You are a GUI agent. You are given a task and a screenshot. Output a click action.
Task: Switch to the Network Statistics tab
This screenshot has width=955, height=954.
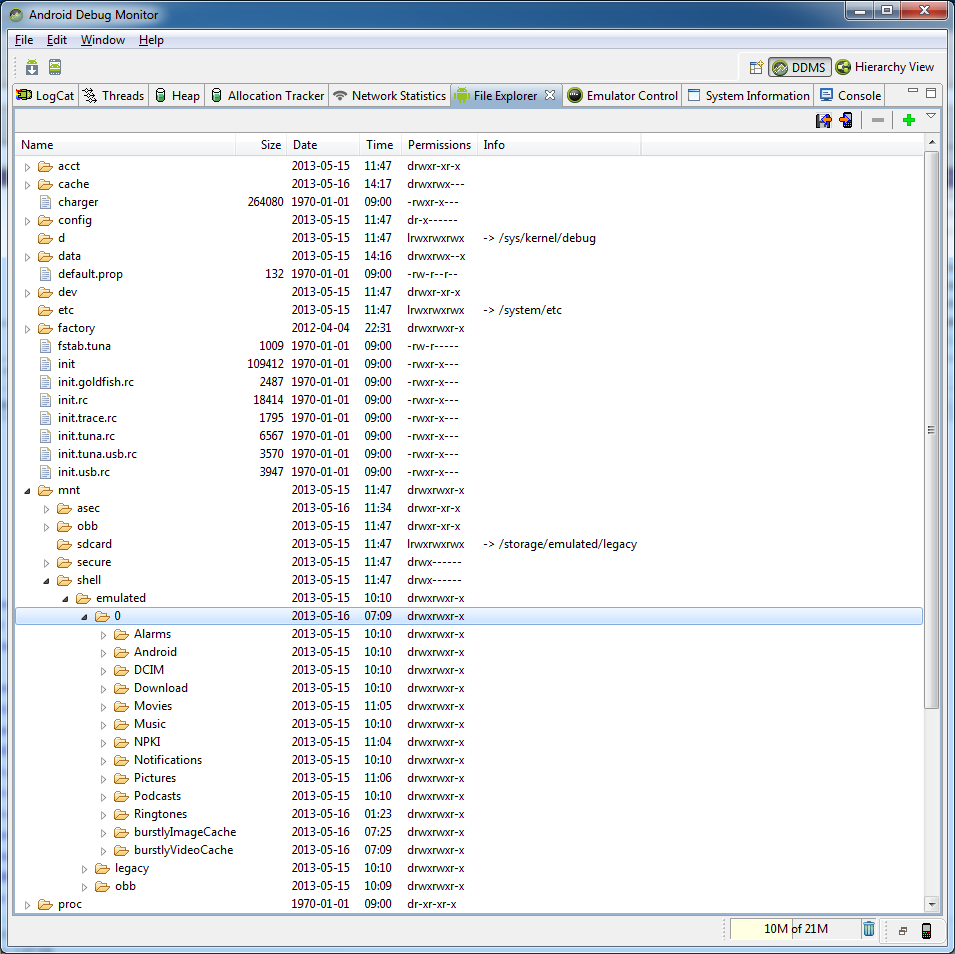pos(390,96)
